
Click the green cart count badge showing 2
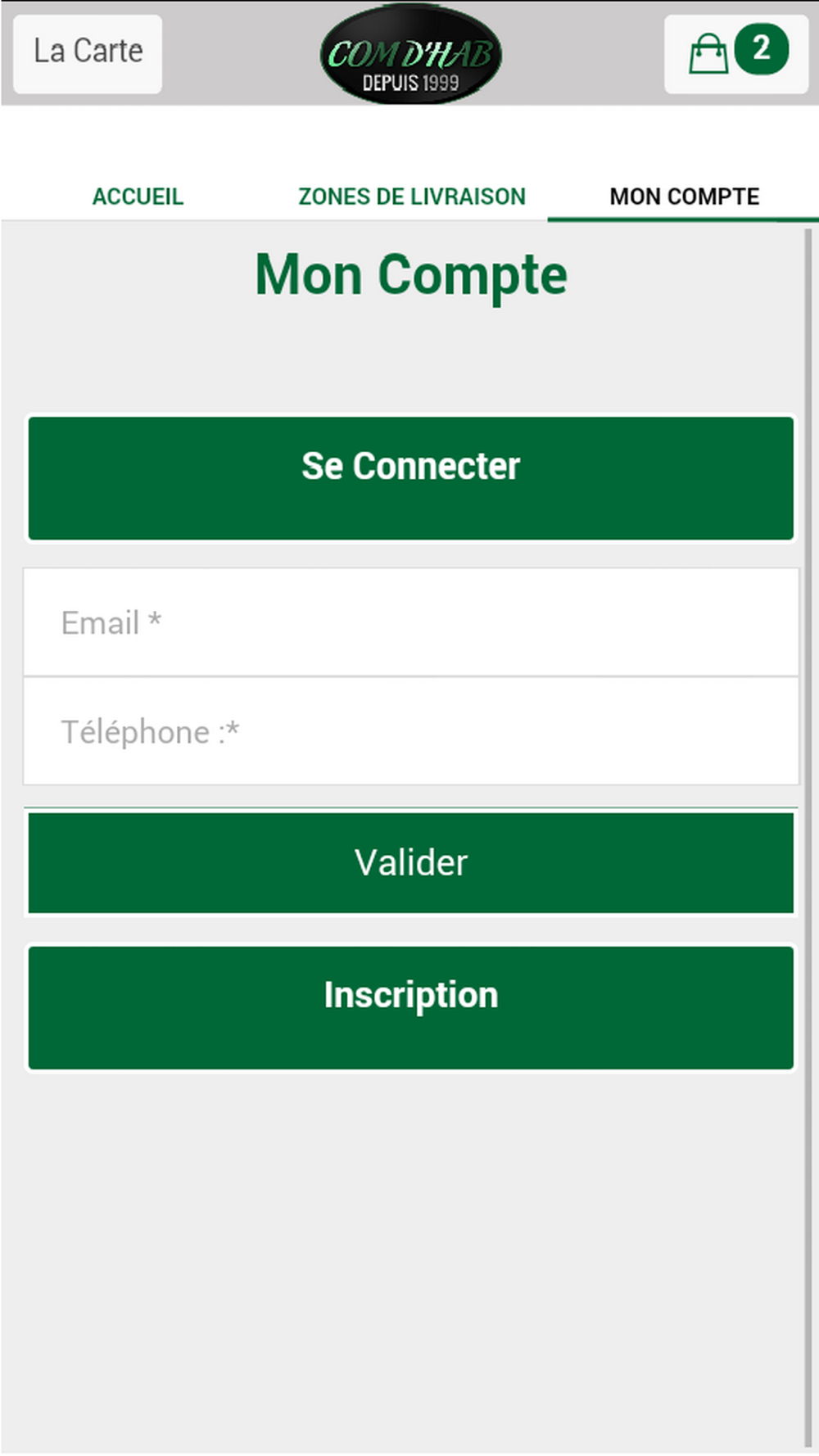pyautogui.click(x=762, y=49)
